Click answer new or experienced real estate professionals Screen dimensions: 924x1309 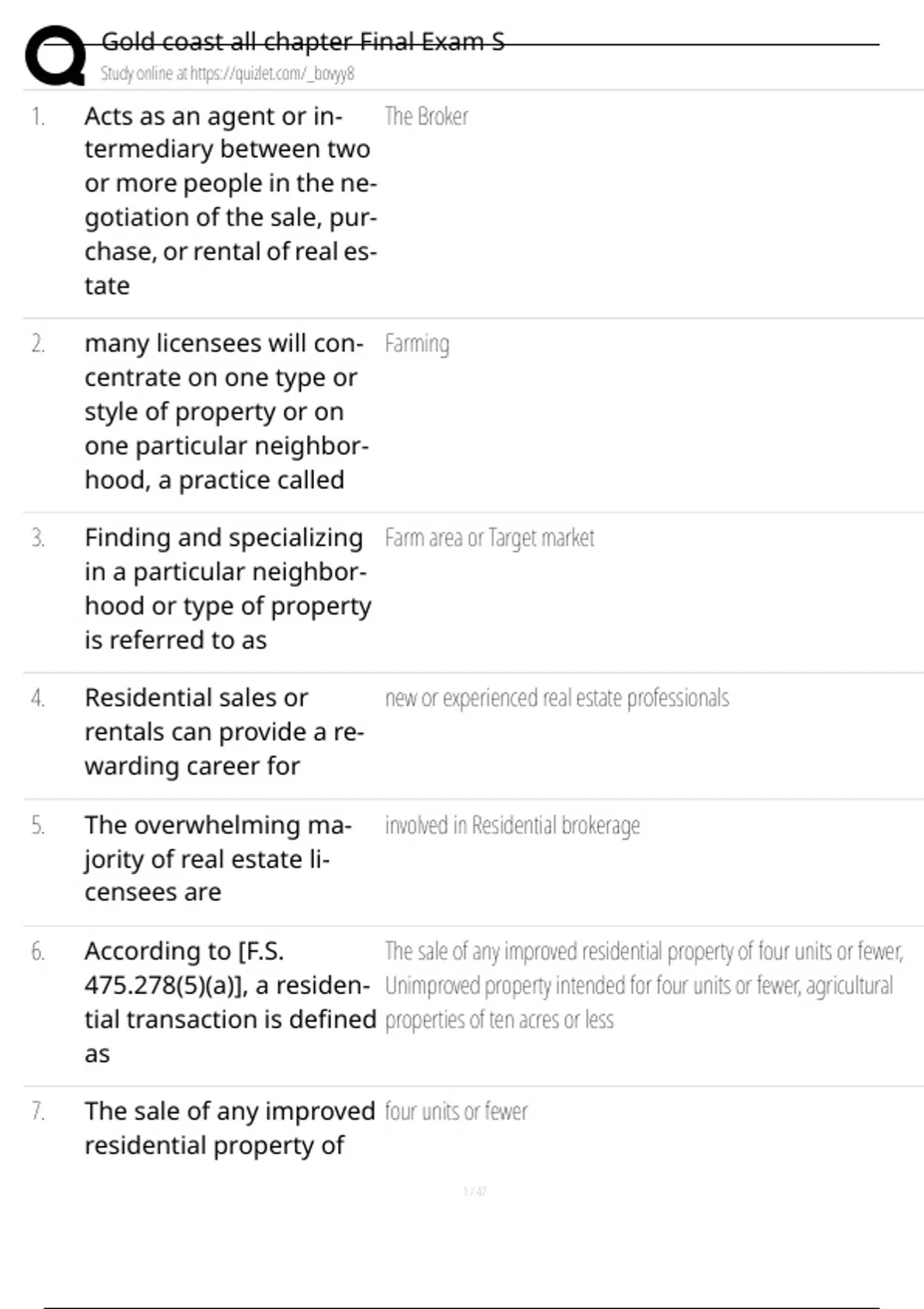tap(557, 698)
